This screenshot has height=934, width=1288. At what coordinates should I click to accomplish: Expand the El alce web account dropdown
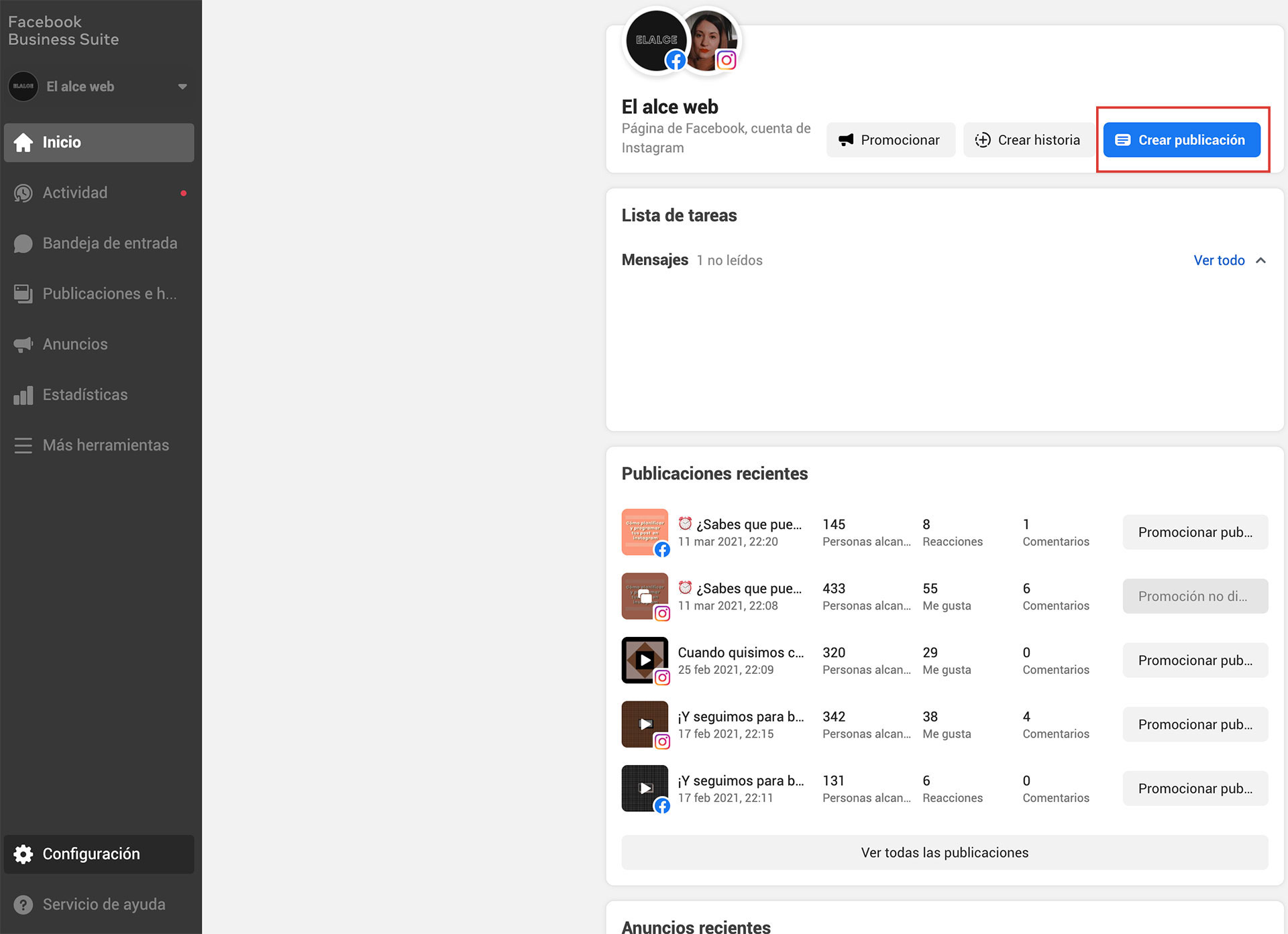182,86
